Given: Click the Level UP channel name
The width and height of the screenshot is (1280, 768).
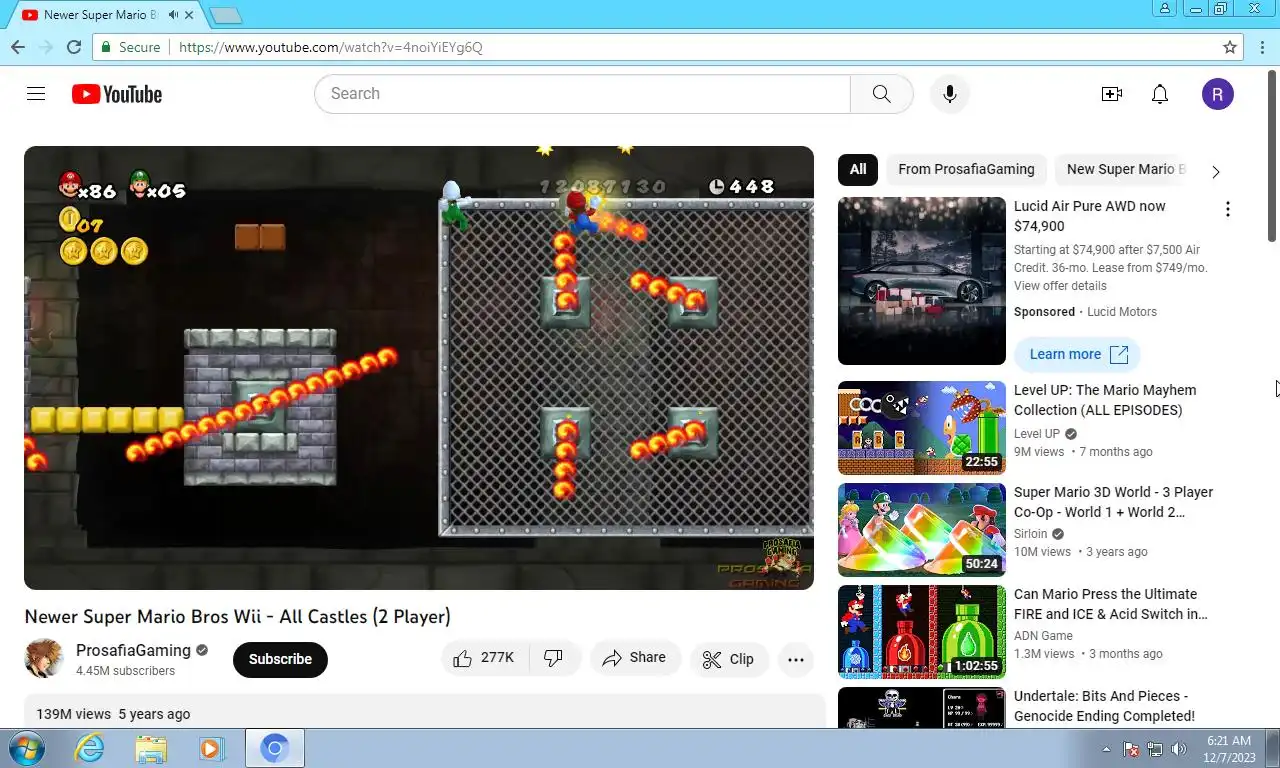Looking at the screenshot, I should pos(1036,434).
